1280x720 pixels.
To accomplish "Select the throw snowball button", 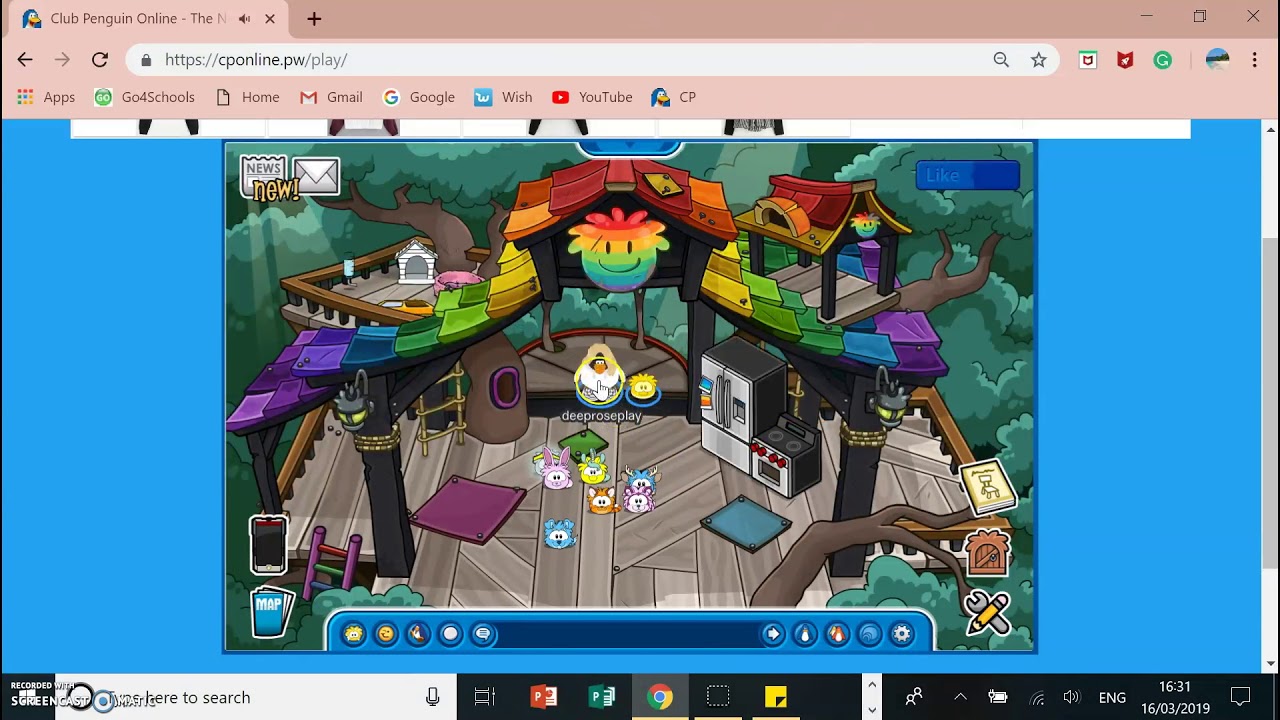I will [x=450, y=633].
